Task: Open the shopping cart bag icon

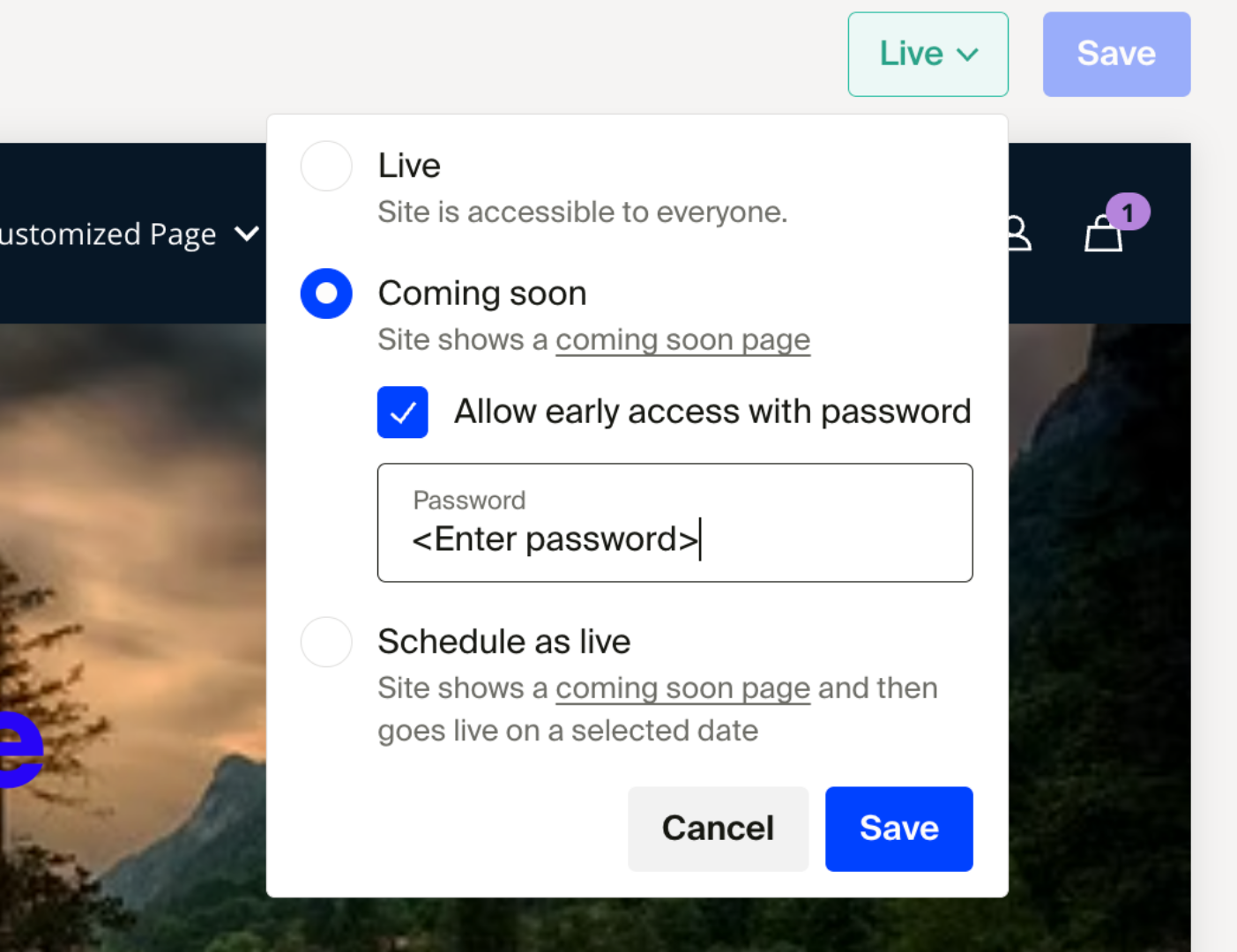Action: pyautogui.click(x=1103, y=234)
